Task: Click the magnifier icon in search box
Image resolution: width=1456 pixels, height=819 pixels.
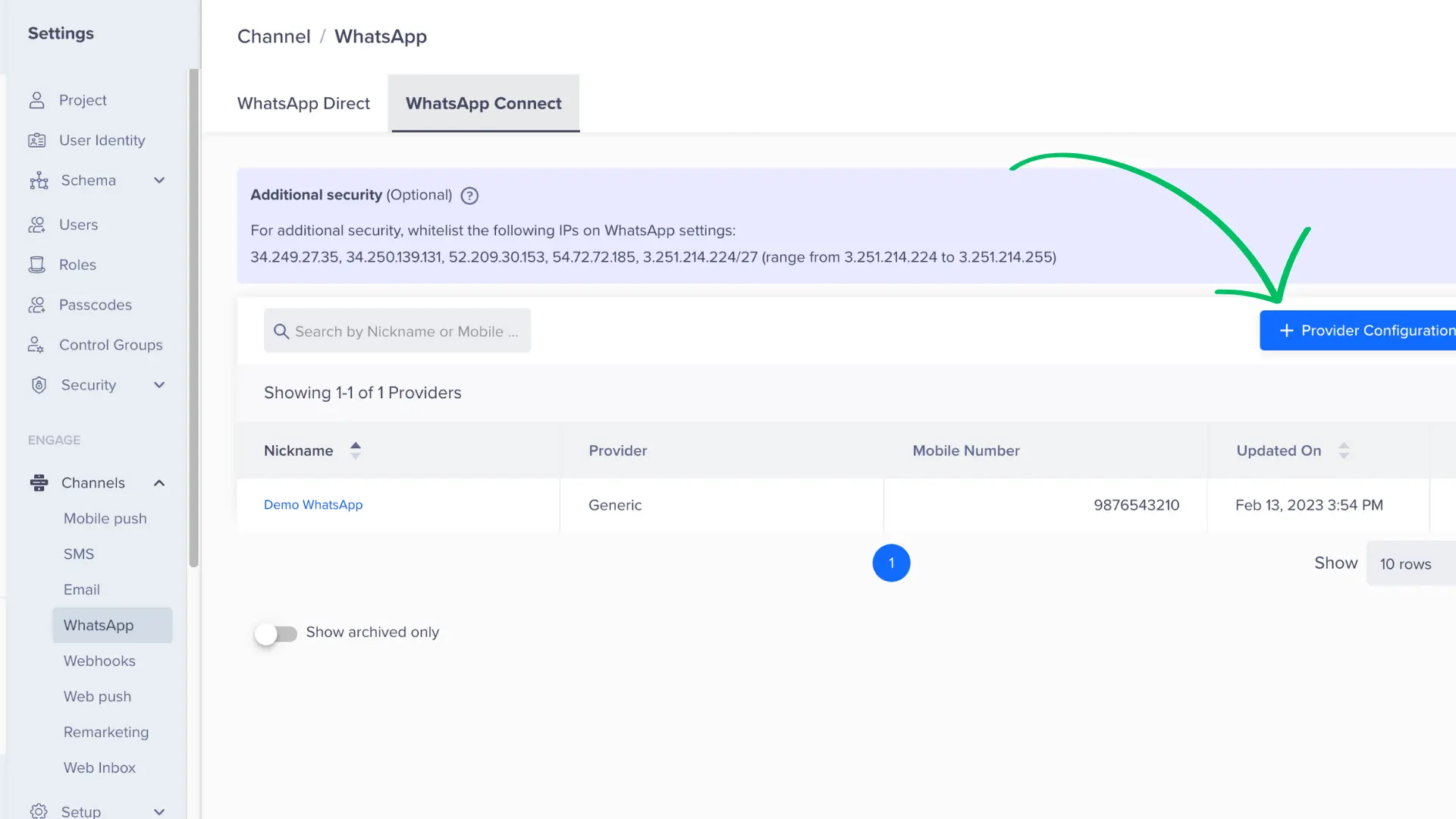Action: (281, 331)
